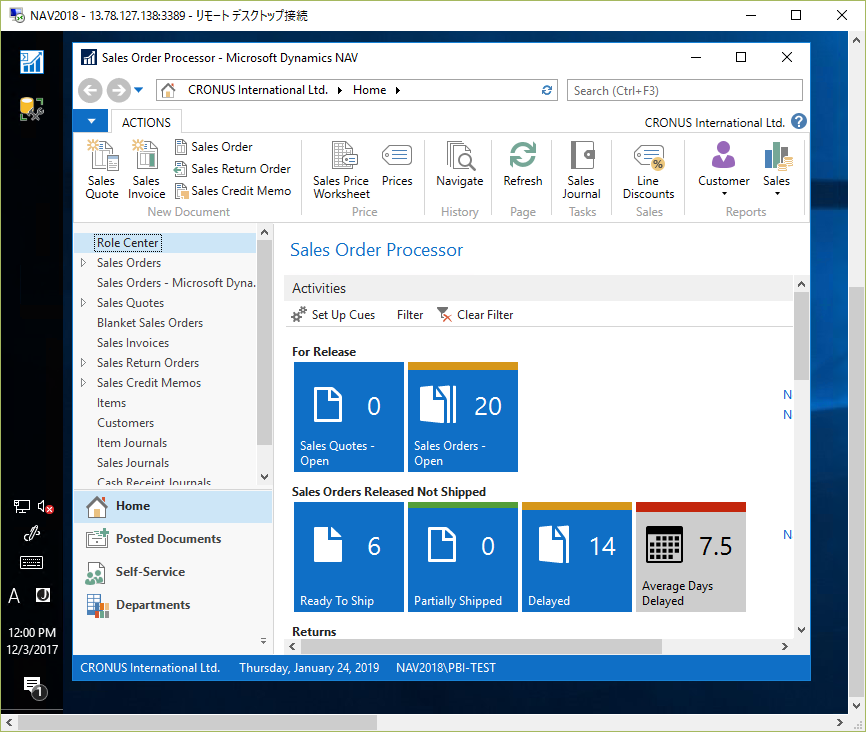Open the Sales Orders - Open cue tile
This screenshot has height=732, width=866.
point(463,417)
